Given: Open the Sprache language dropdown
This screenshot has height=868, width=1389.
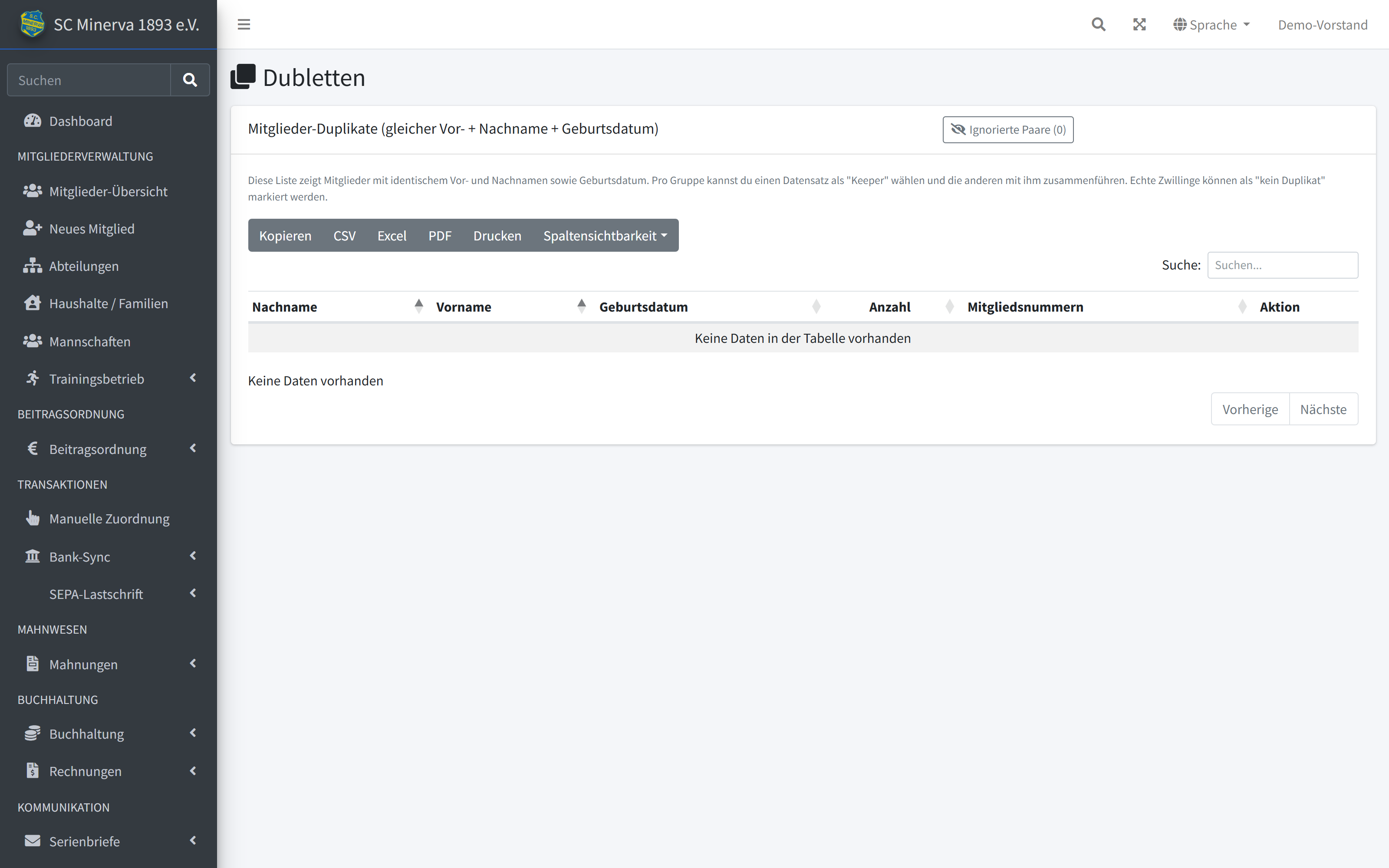Looking at the screenshot, I should pyautogui.click(x=1211, y=25).
